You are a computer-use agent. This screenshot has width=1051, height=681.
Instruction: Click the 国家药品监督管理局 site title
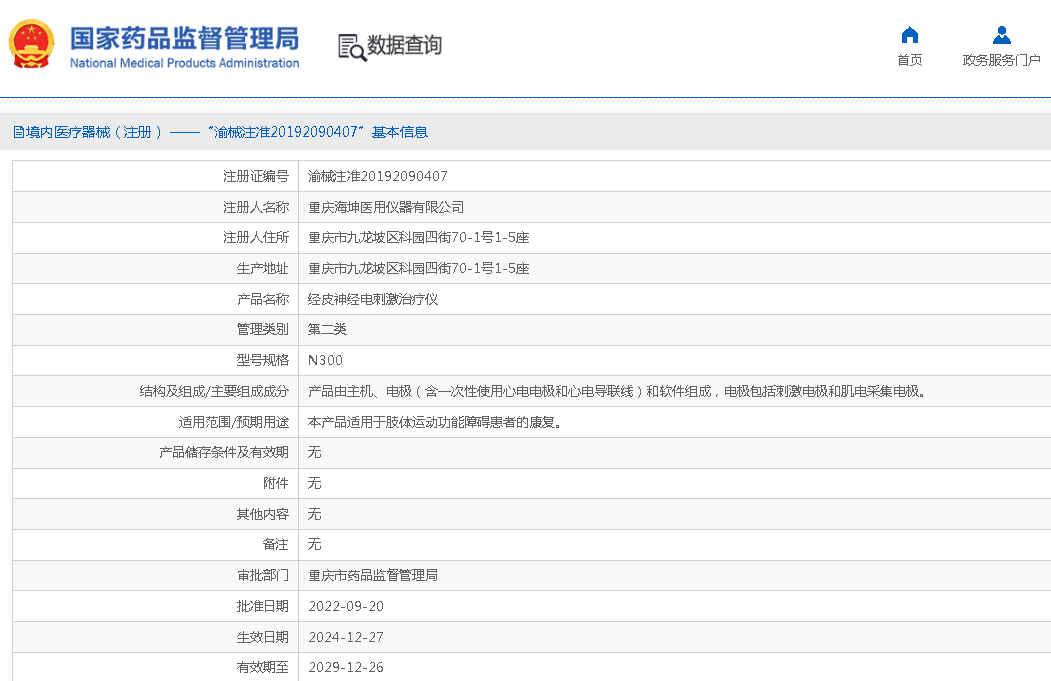(x=184, y=38)
